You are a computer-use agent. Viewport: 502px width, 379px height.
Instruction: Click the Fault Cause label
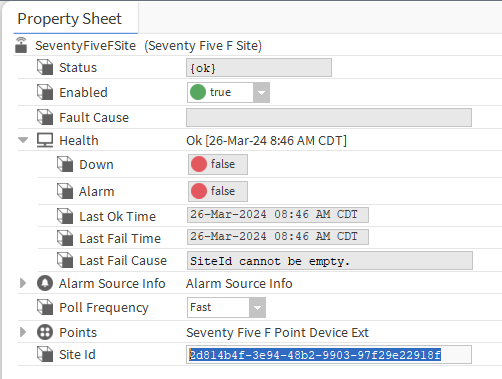point(94,118)
